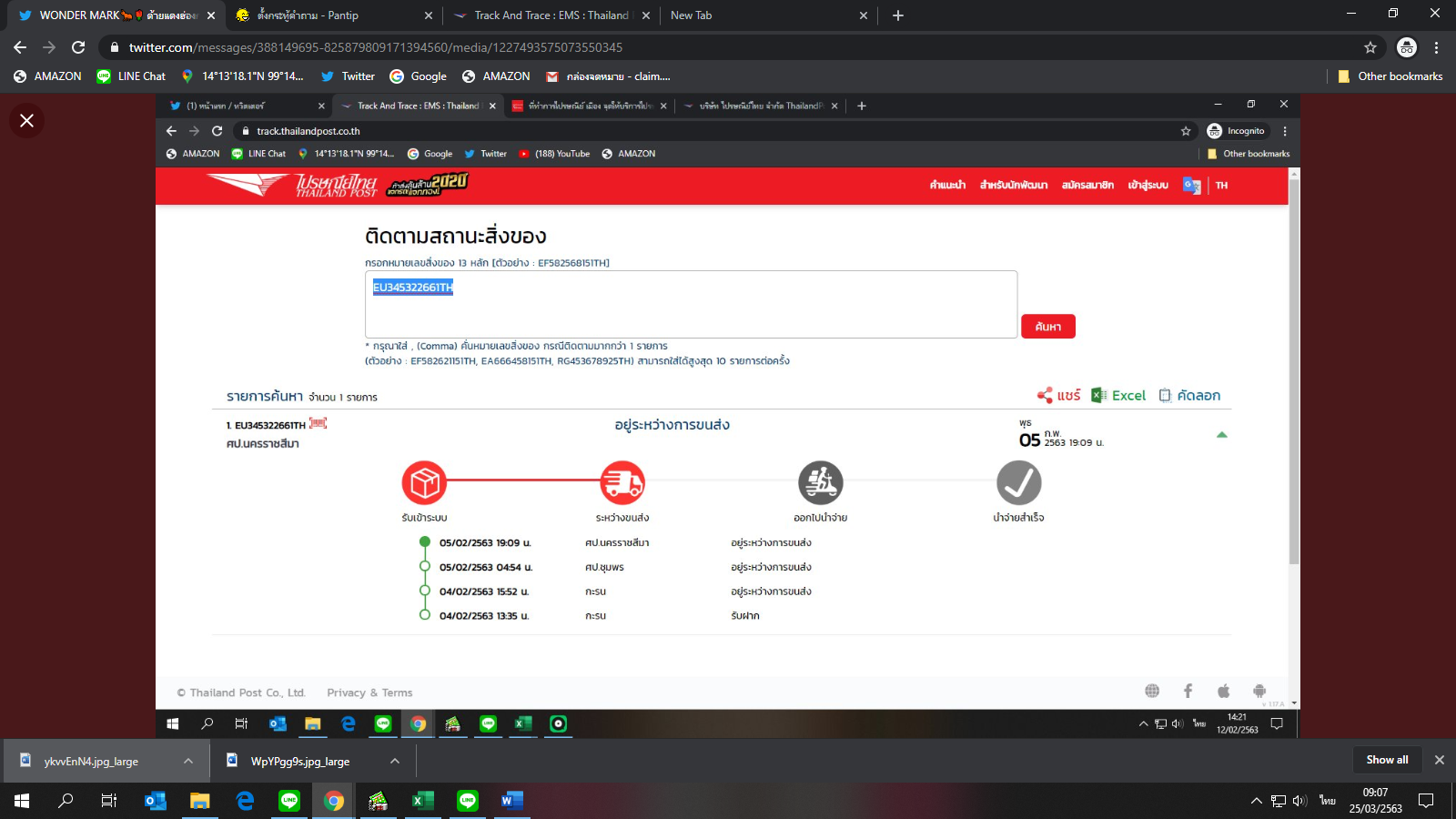Click the grey ออกไปนำจ่าย delivery status icon
Viewport: 1456px width, 819px height.
point(821,483)
